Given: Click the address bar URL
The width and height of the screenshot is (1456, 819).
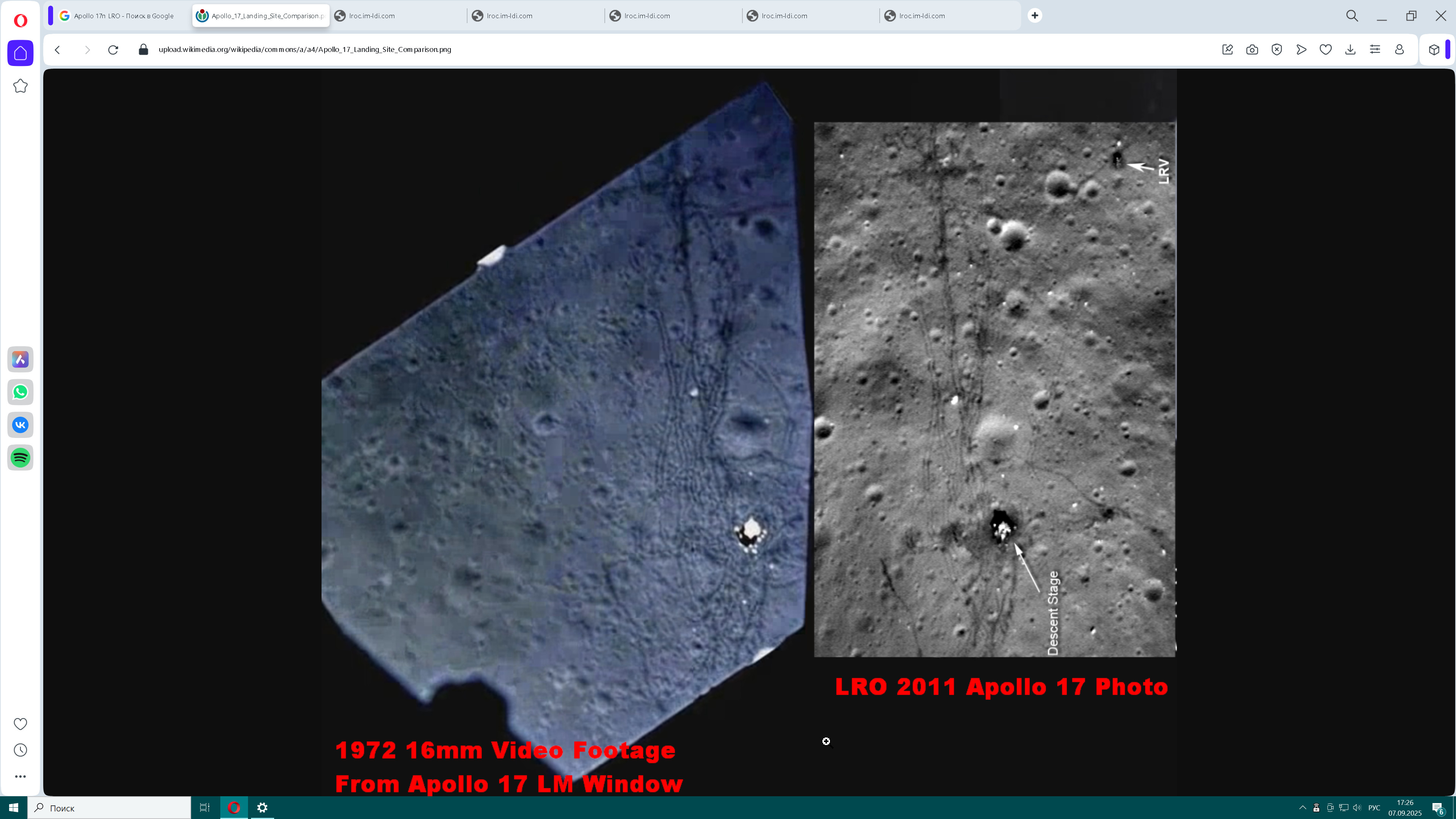Looking at the screenshot, I should 304,50.
